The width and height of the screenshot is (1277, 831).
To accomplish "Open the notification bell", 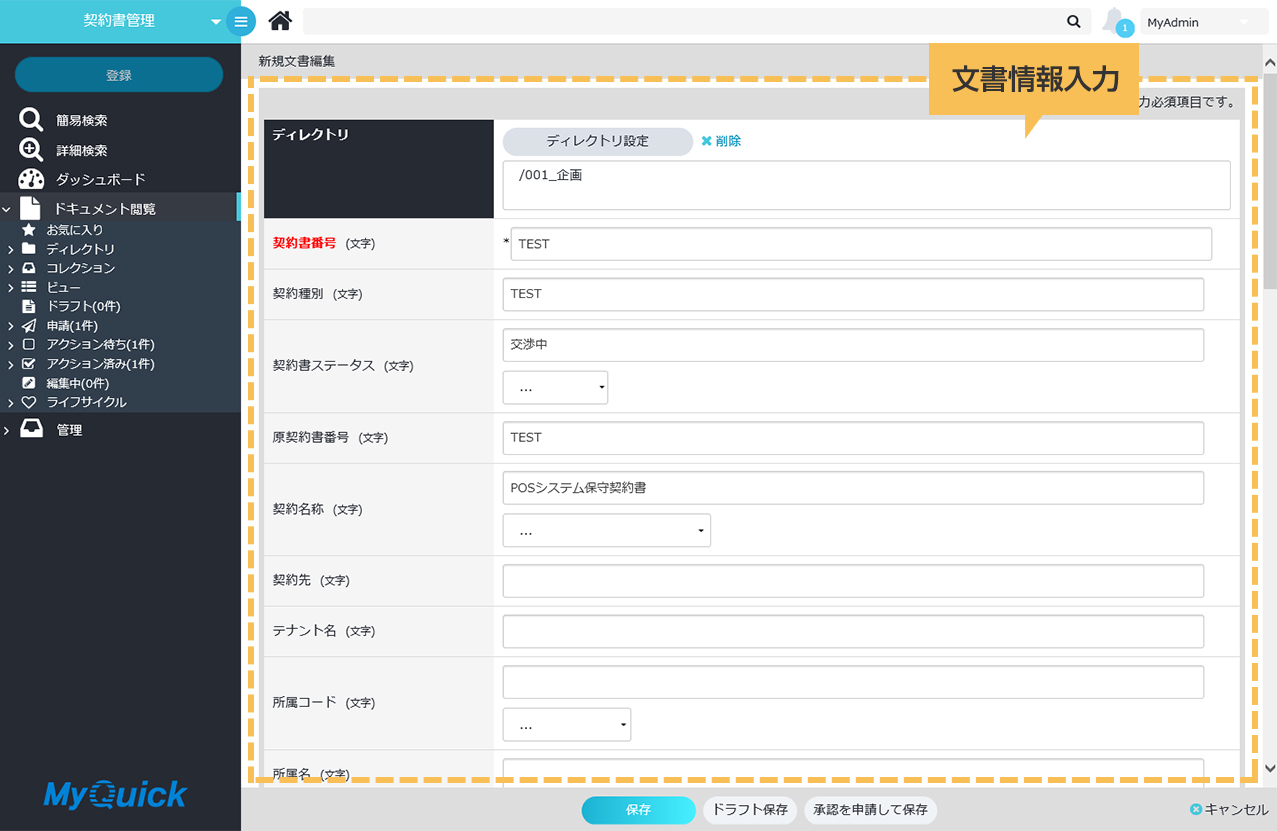I will pyautogui.click(x=1114, y=21).
